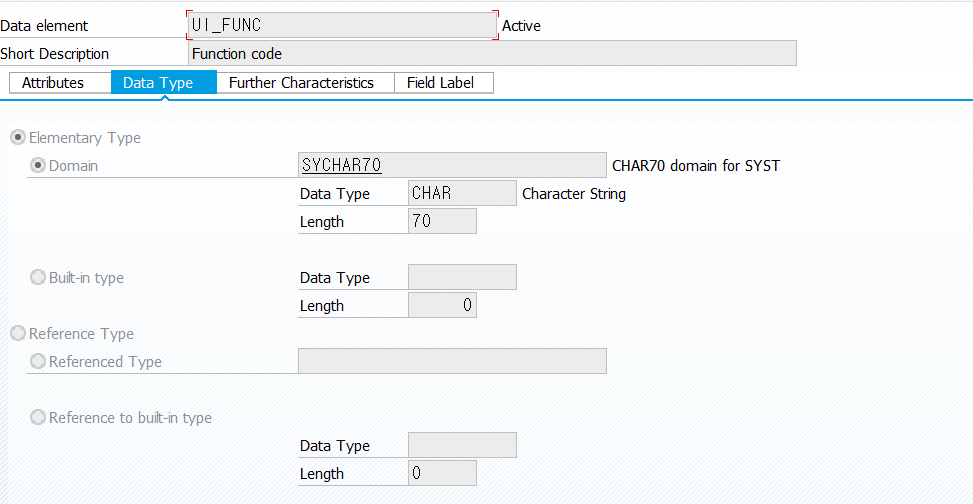Click the Built-in type Data Type field
Image resolution: width=973 pixels, height=504 pixels.
coord(462,278)
